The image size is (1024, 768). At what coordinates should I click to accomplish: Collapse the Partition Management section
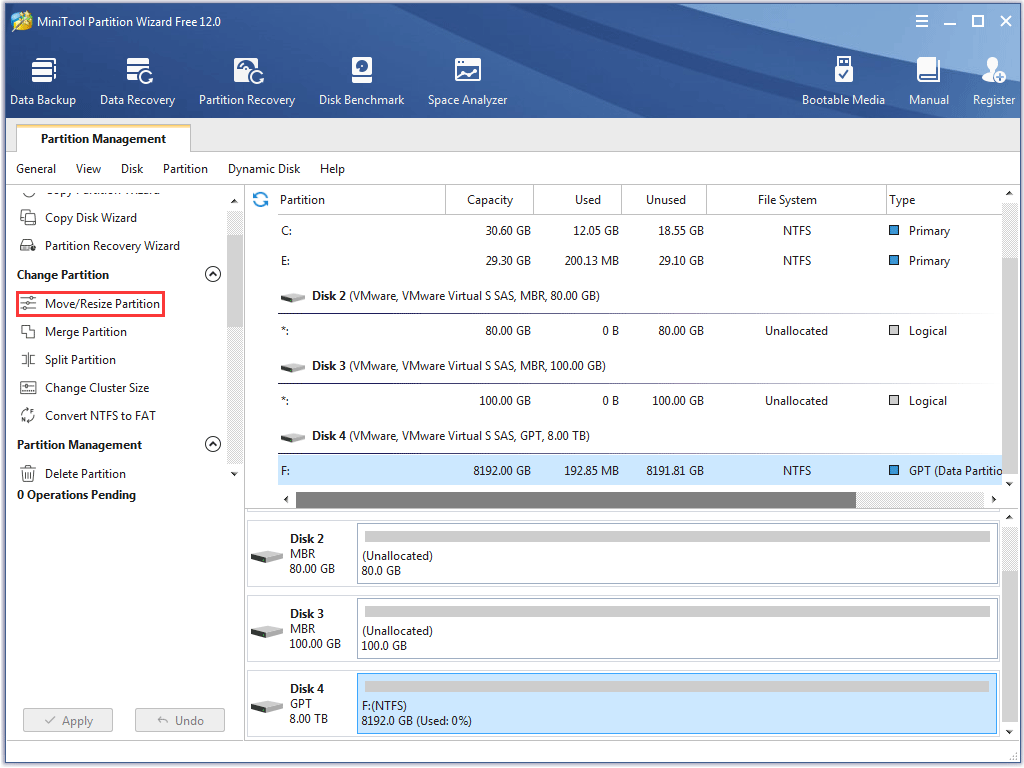point(213,444)
